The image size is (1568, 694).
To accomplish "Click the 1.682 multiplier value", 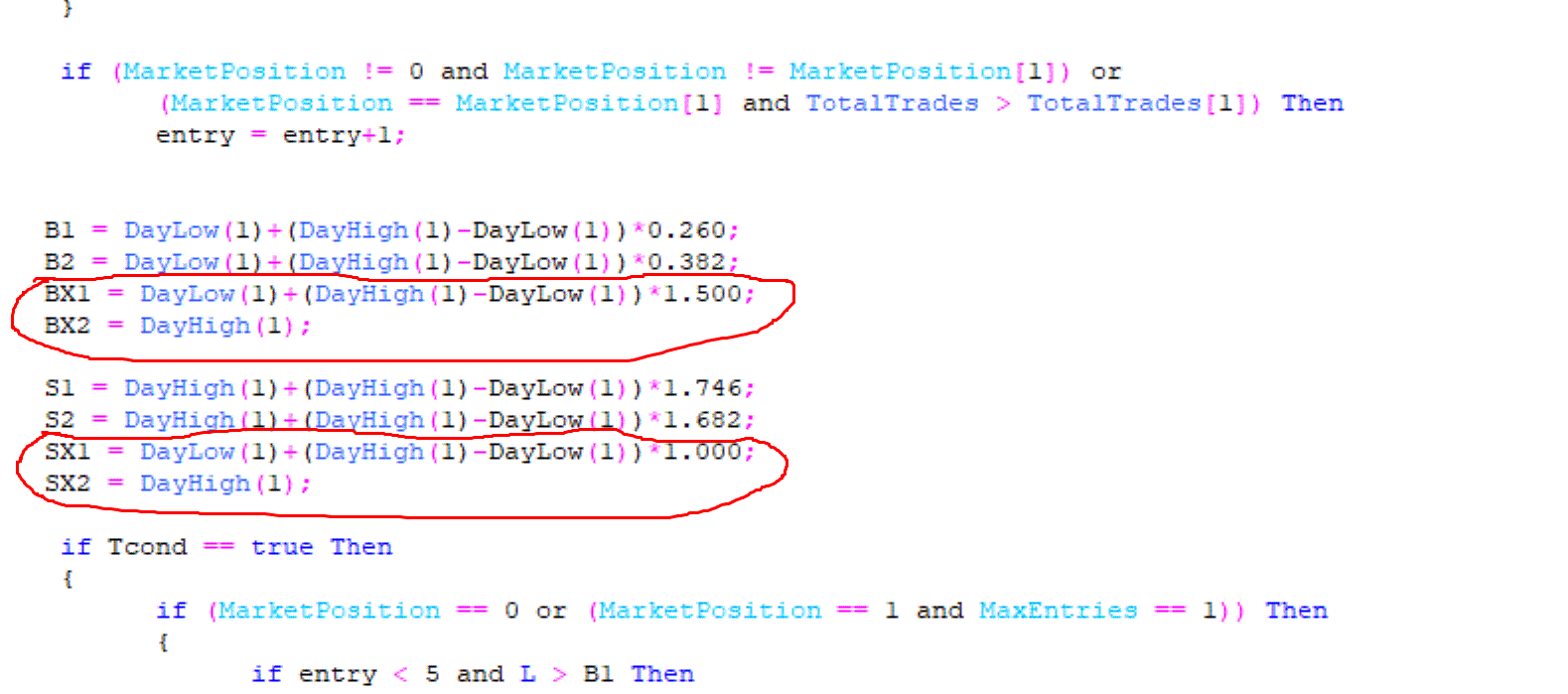I will (x=702, y=420).
